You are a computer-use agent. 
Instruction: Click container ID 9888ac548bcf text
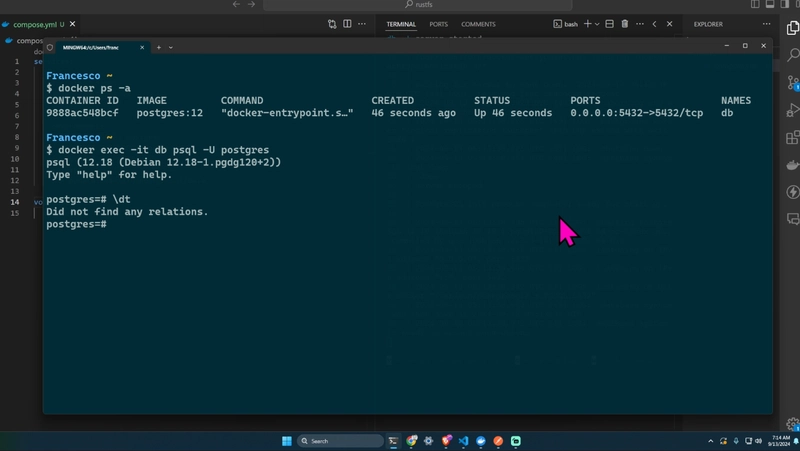click(x=82, y=113)
